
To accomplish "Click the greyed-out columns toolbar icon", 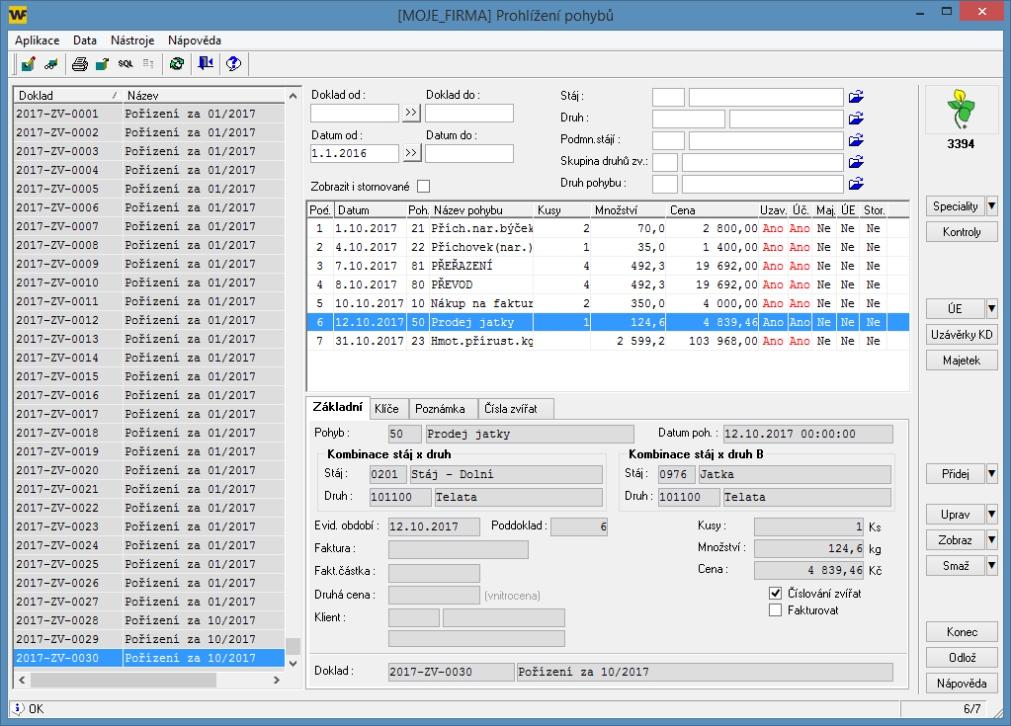I will pos(148,64).
